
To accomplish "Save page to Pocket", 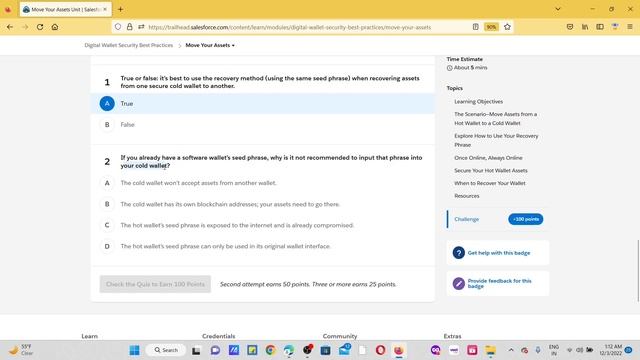I will [x=570, y=27].
